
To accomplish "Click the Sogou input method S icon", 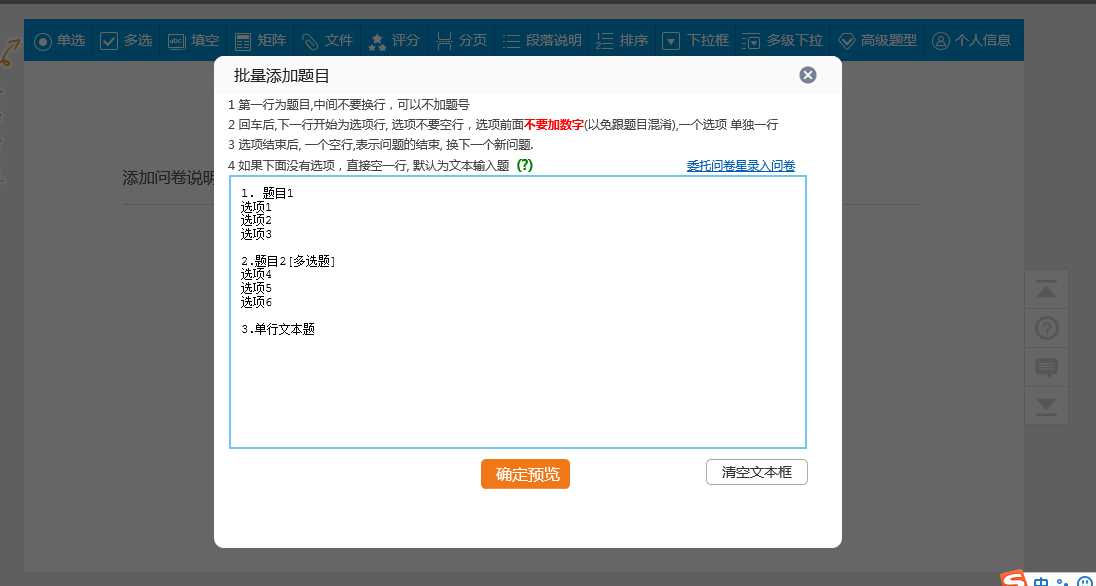I will pos(1014,579).
